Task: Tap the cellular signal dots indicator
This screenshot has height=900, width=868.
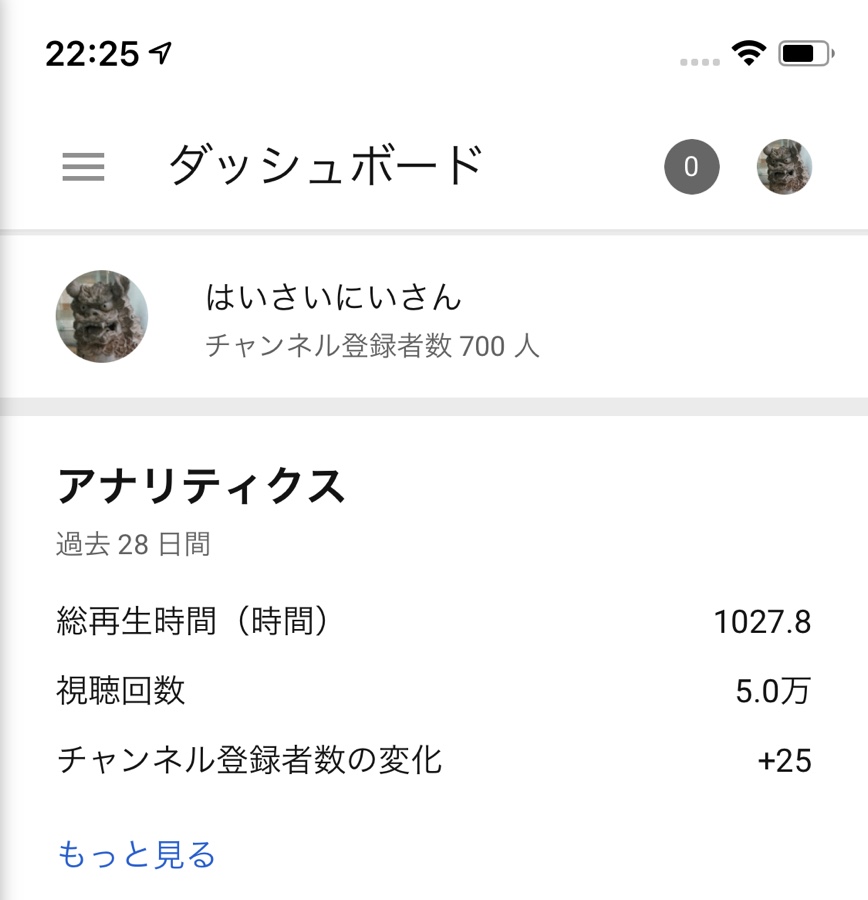Action: pyautogui.click(x=700, y=62)
